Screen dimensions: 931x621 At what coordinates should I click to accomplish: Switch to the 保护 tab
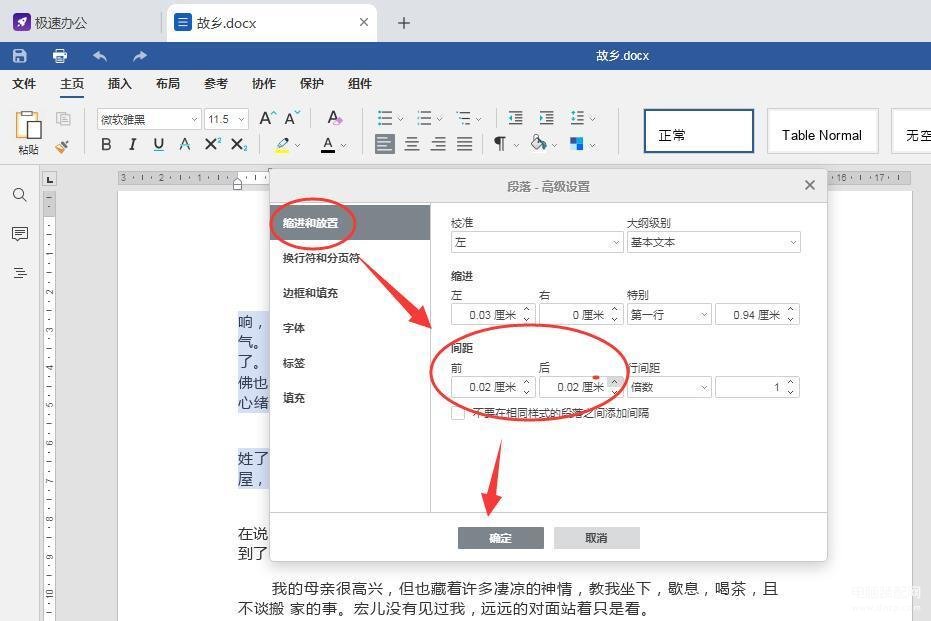[x=312, y=84]
